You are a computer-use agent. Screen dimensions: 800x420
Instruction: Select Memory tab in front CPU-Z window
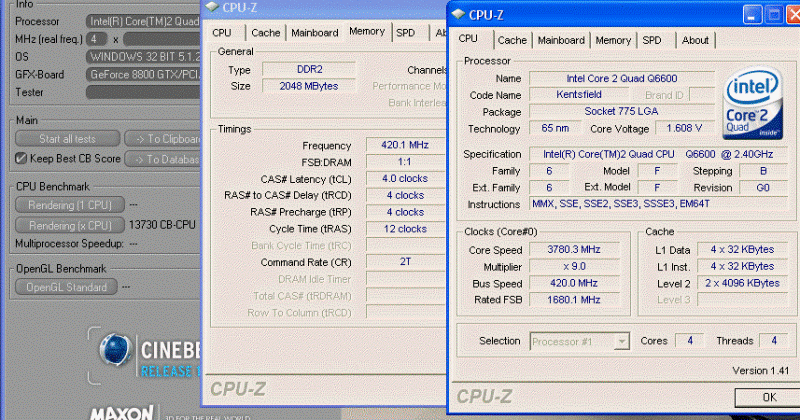pyautogui.click(x=613, y=40)
